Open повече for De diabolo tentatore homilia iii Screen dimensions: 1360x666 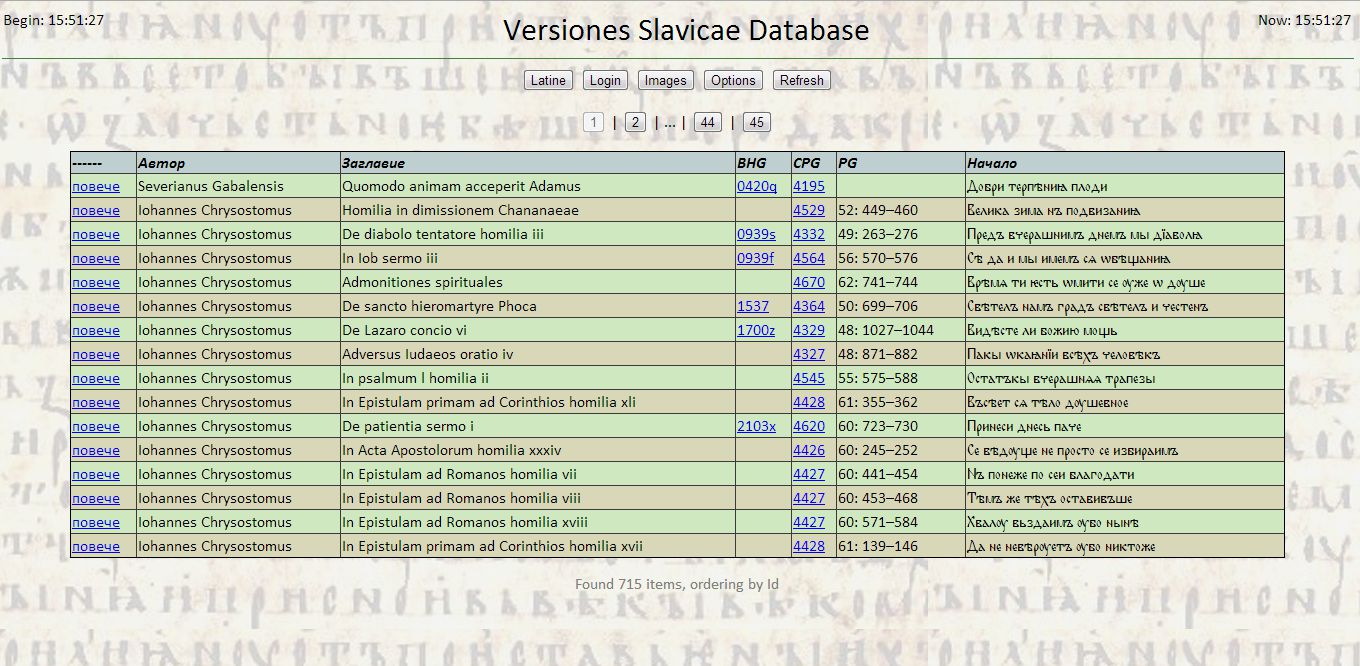(96, 234)
